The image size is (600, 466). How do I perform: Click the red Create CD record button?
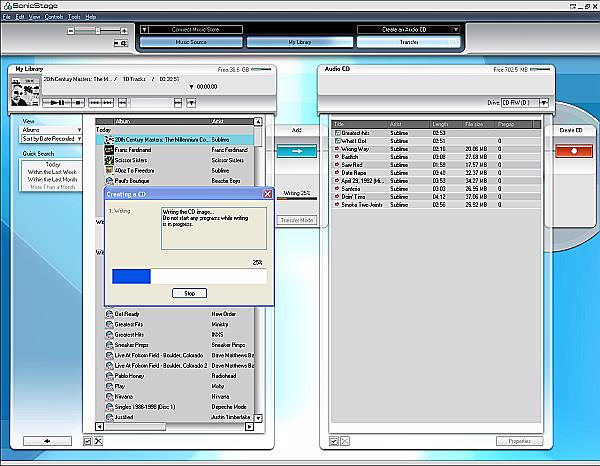572,150
